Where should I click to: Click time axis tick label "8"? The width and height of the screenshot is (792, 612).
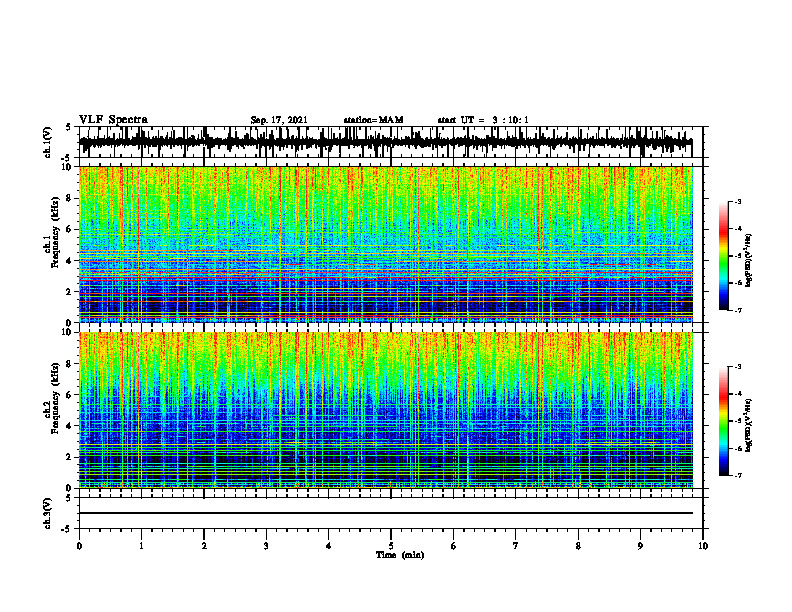pyautogui.click(x=578, y=546)
